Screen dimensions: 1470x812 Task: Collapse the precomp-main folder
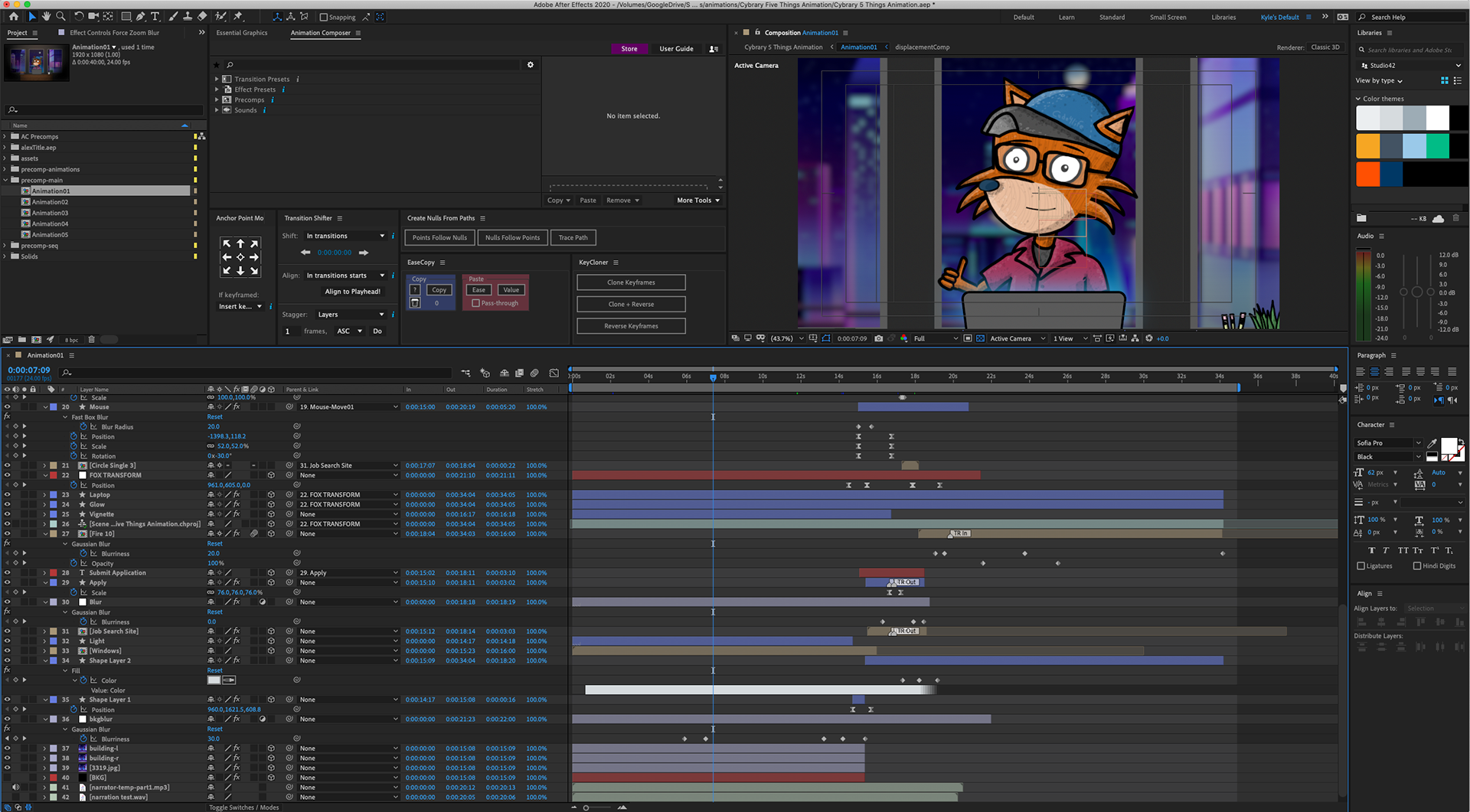pos(5,180)
